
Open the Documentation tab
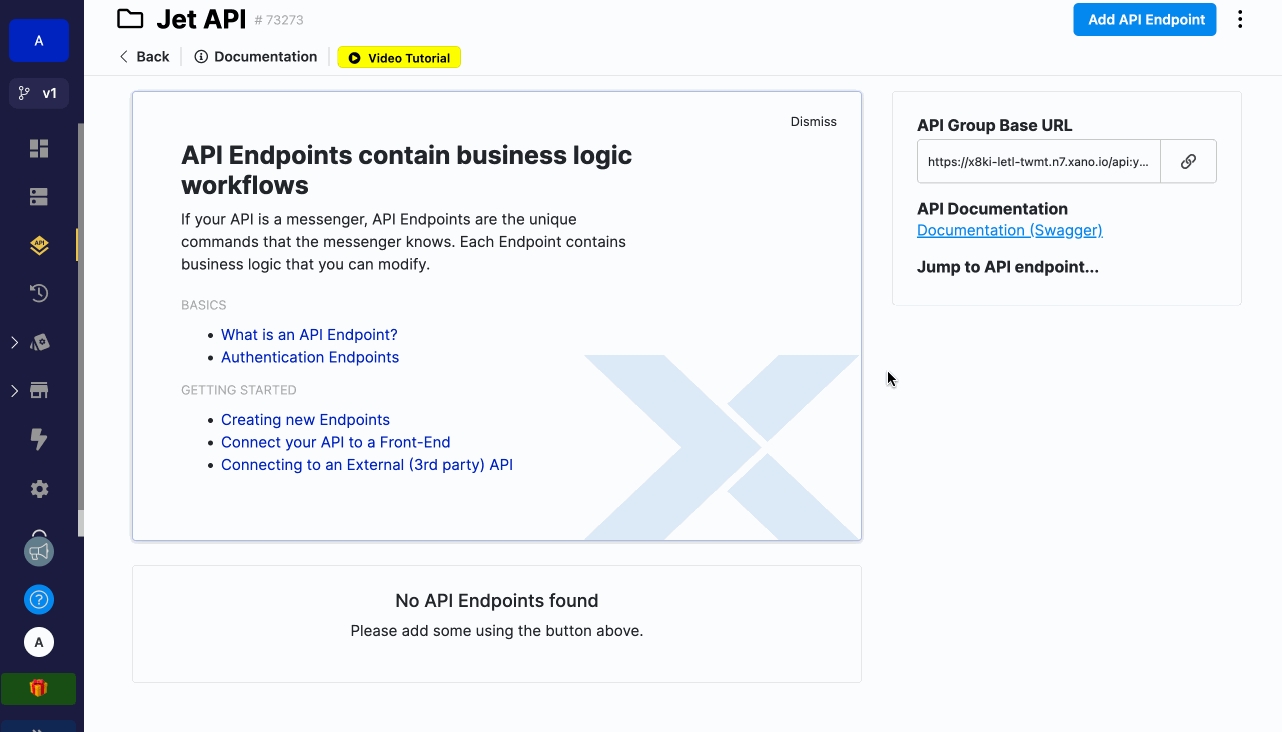256,57
